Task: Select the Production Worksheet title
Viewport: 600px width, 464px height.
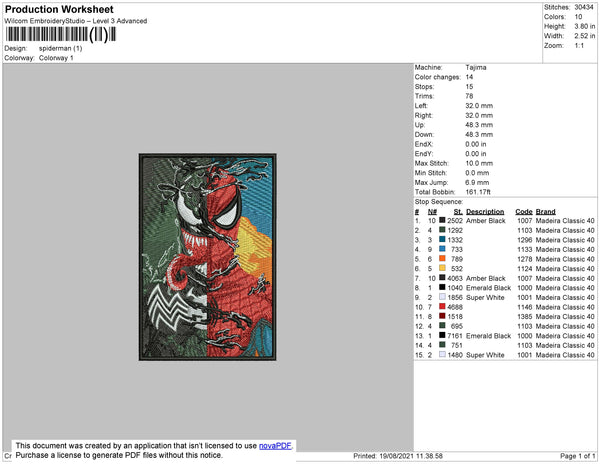Action: 59,10
